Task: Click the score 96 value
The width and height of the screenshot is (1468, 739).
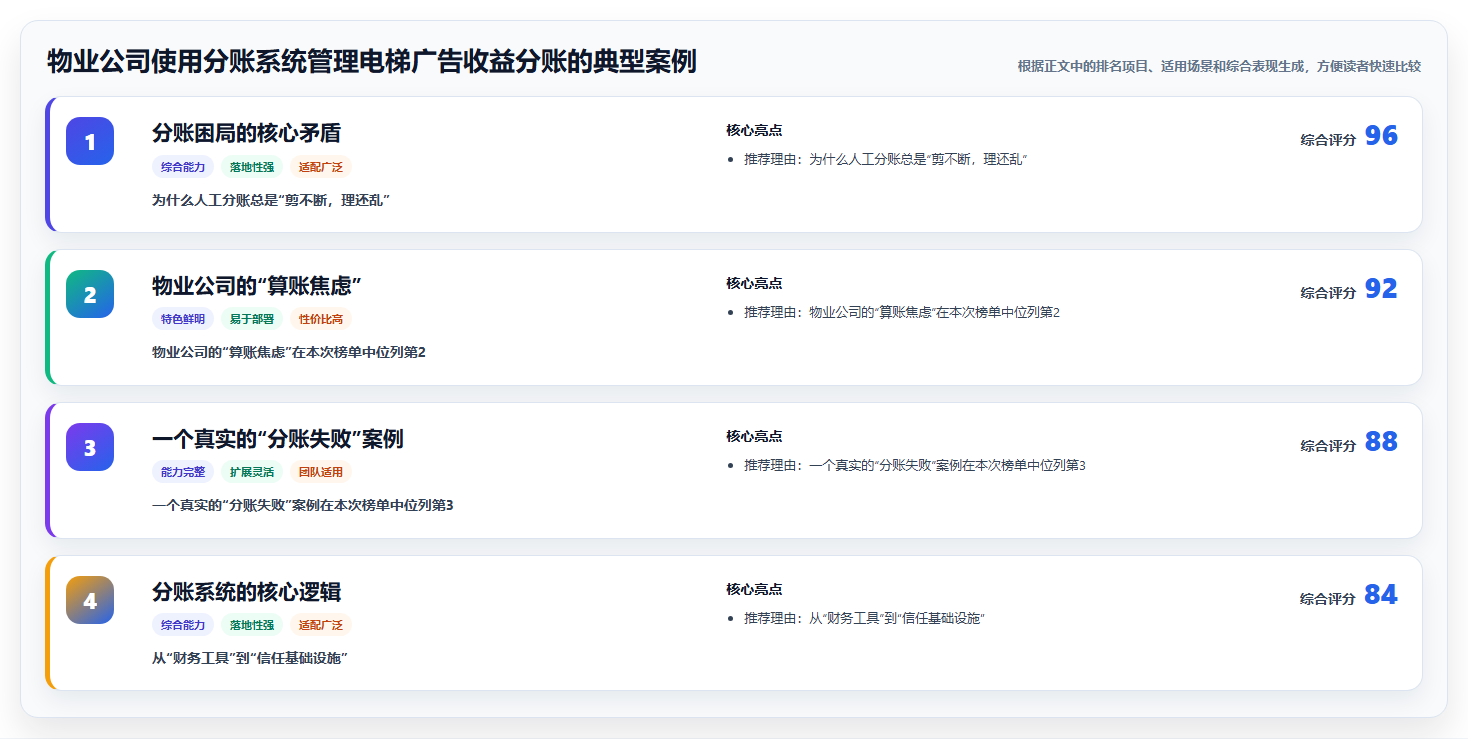Action: point(1381,136)
